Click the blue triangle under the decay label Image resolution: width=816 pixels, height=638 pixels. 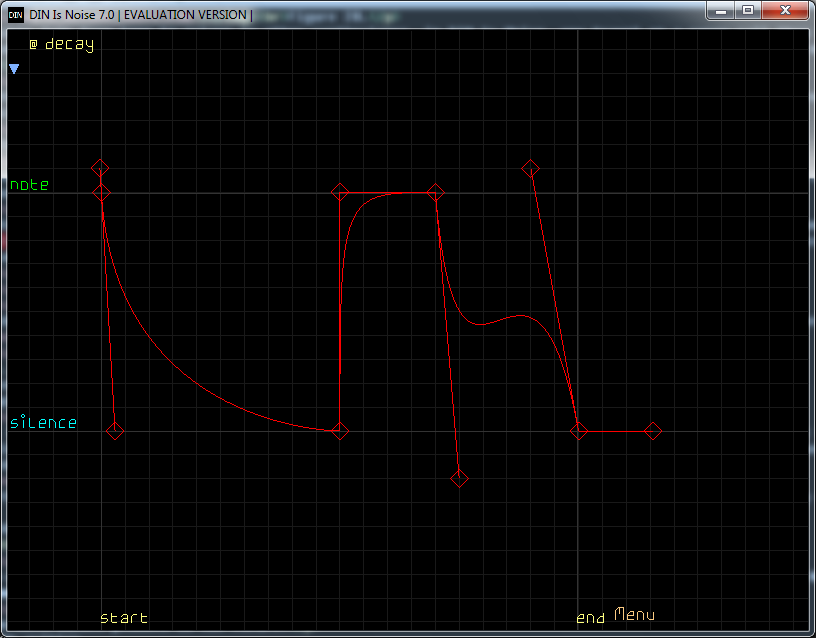(14, 69)
